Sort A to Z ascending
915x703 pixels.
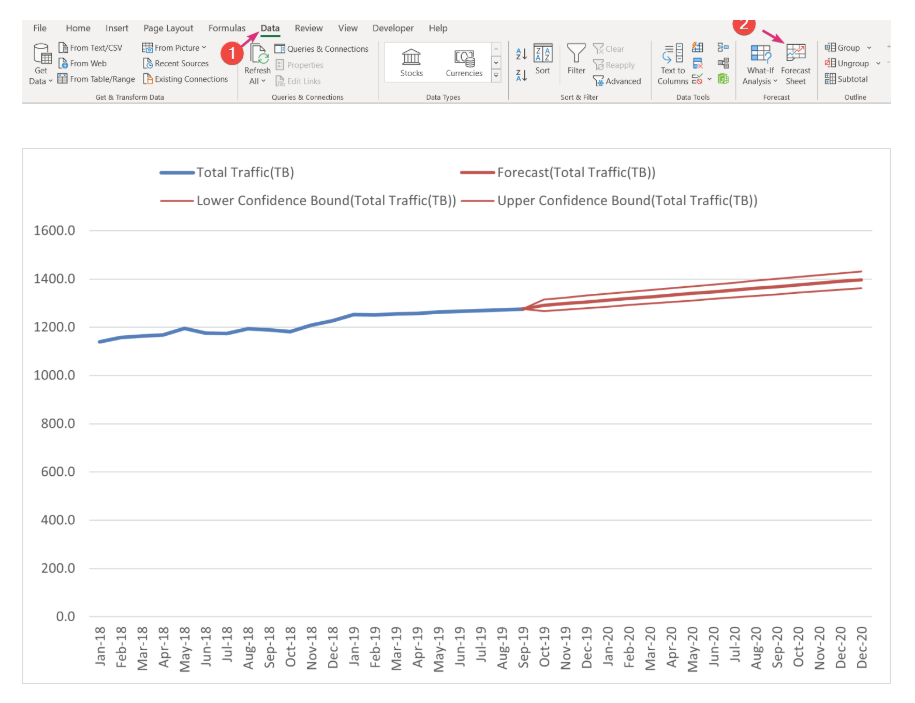click(521, 54)
